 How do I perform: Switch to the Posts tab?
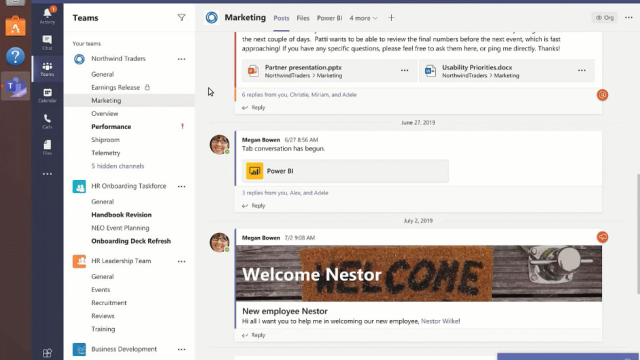point(281,18)
